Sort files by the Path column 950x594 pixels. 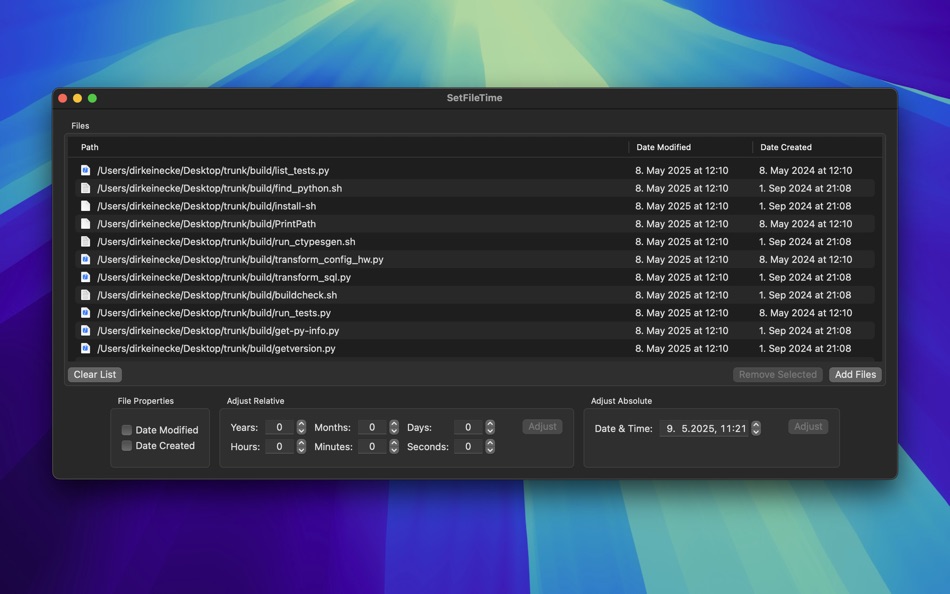(90, 147)
